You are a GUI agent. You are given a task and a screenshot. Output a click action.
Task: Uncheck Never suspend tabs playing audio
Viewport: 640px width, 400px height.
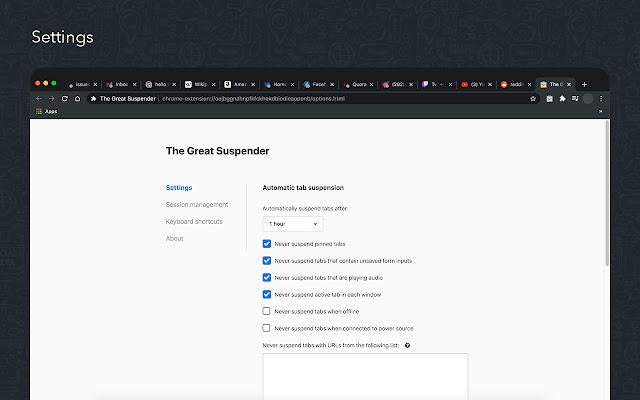coord(267,278)
